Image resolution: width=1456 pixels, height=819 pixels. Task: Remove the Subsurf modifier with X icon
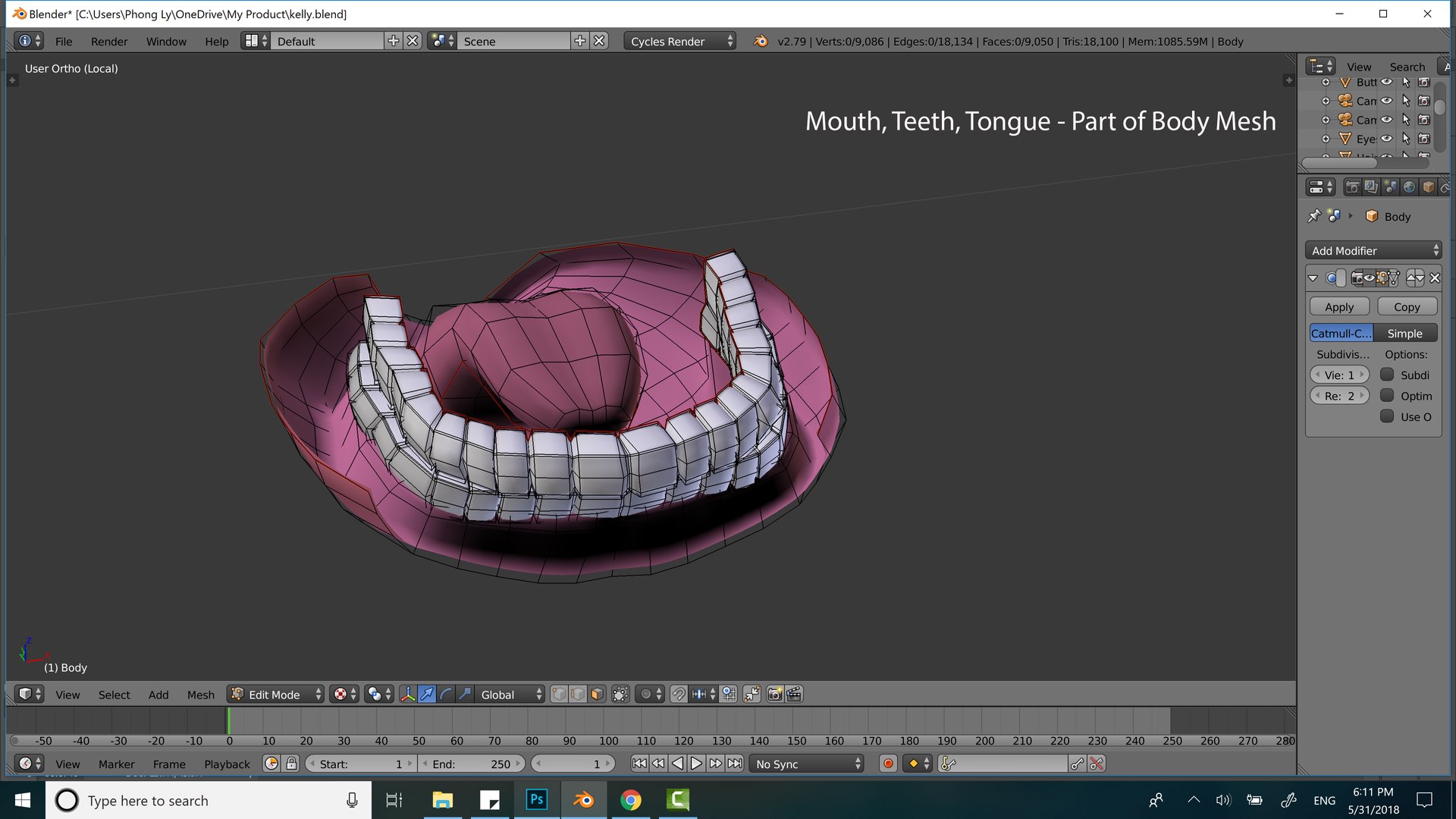(x=1435, y=278)
